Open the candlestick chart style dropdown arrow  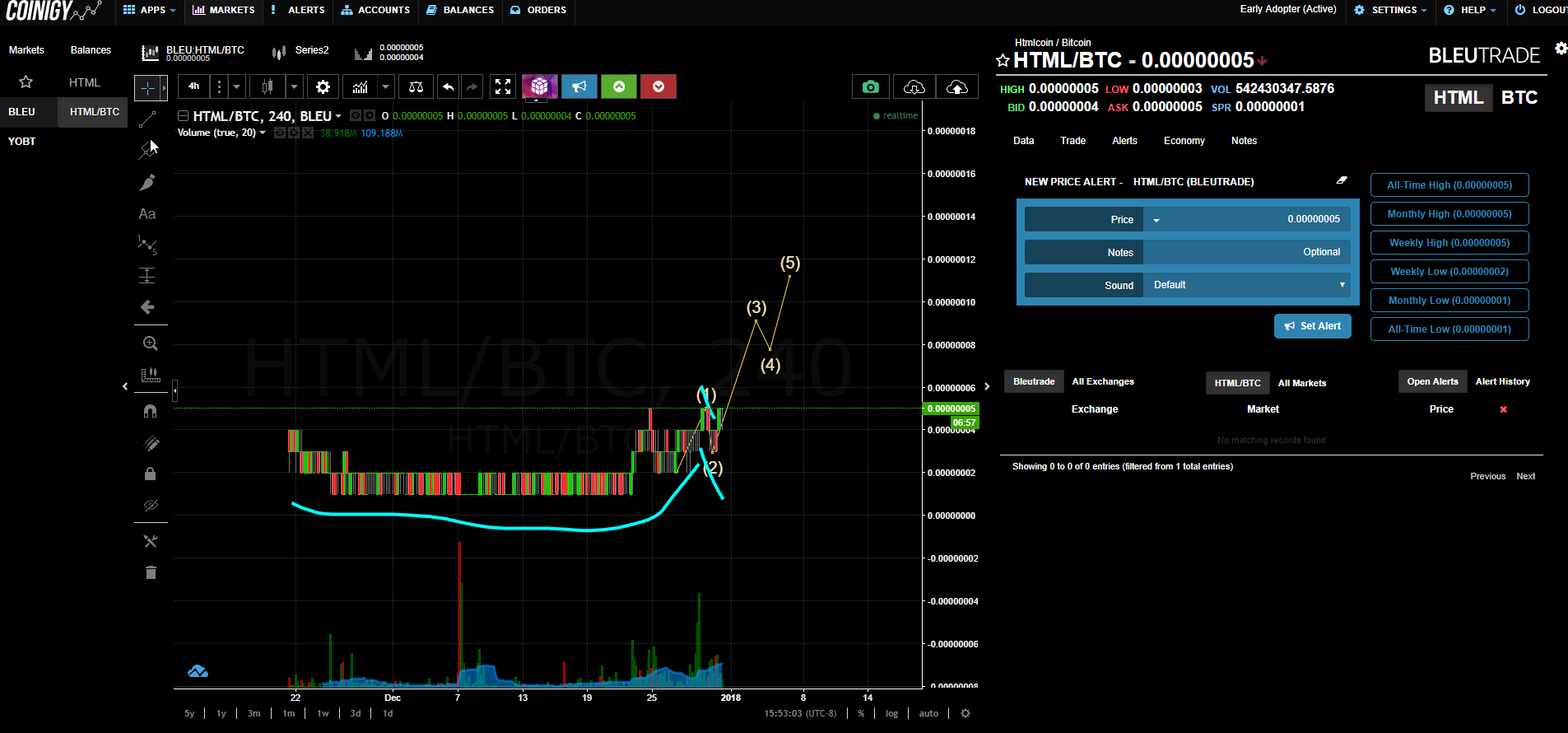pos(294,86)
